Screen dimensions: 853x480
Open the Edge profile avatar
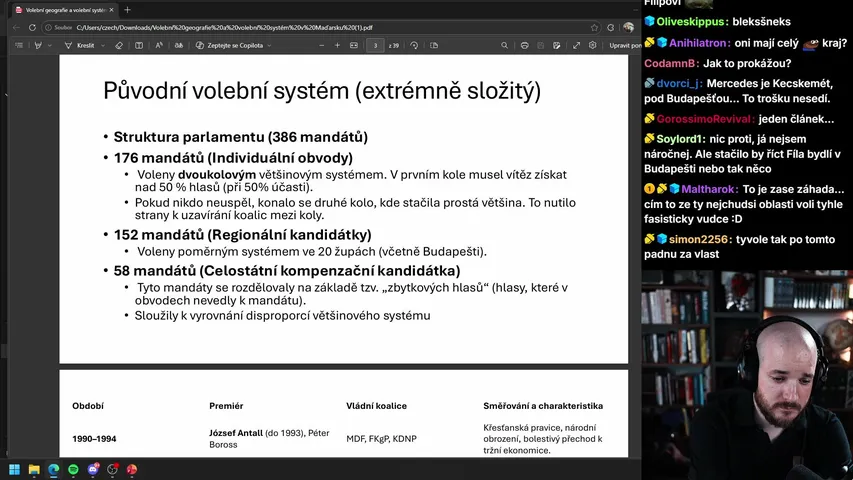(629, 27)
